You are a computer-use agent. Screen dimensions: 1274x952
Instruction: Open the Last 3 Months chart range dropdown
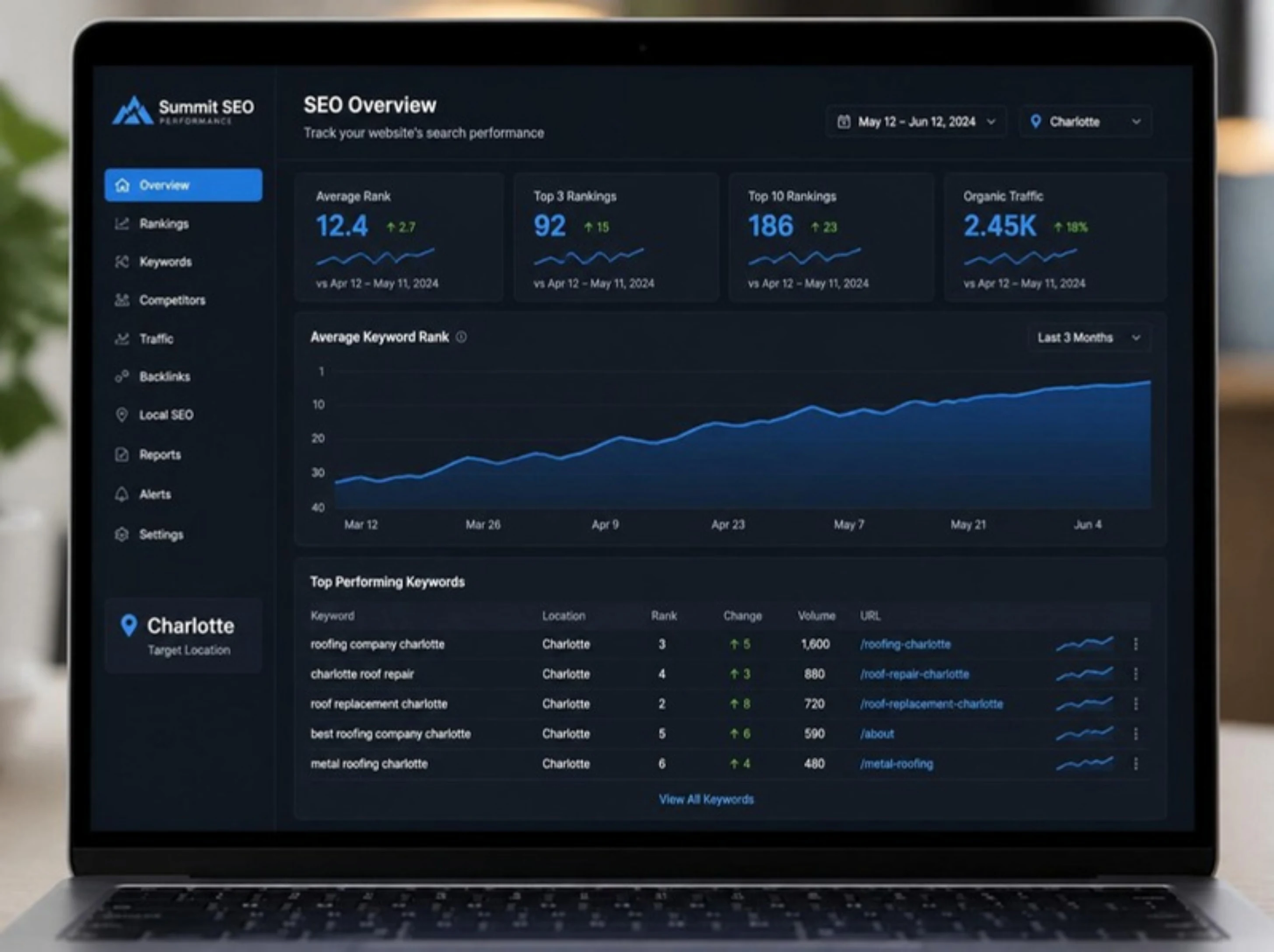[x=1089, y=337]
